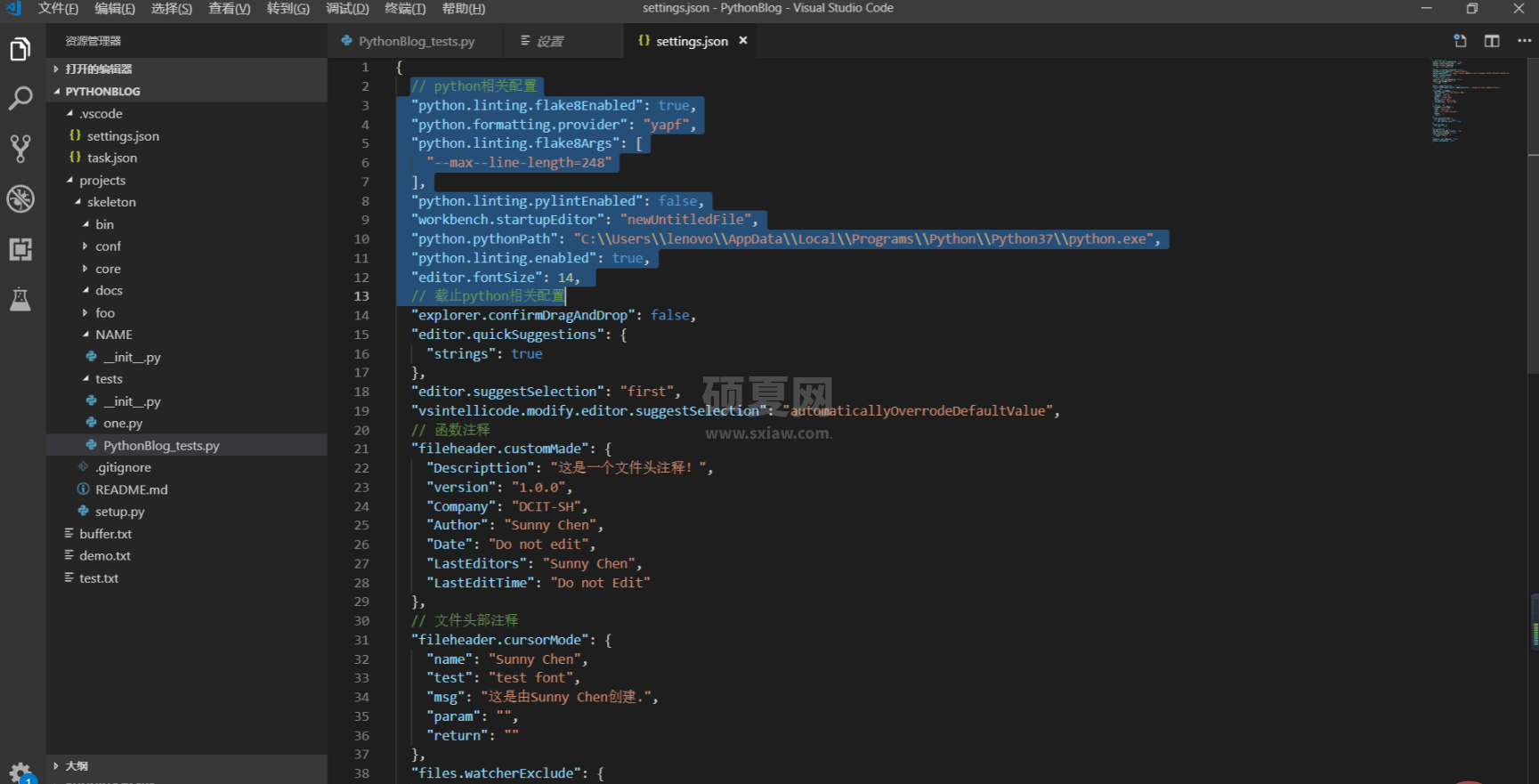Open the 查看(V) menu
Image resolution: width=1539 pixels, height=784 pixels.
point(230,9)
